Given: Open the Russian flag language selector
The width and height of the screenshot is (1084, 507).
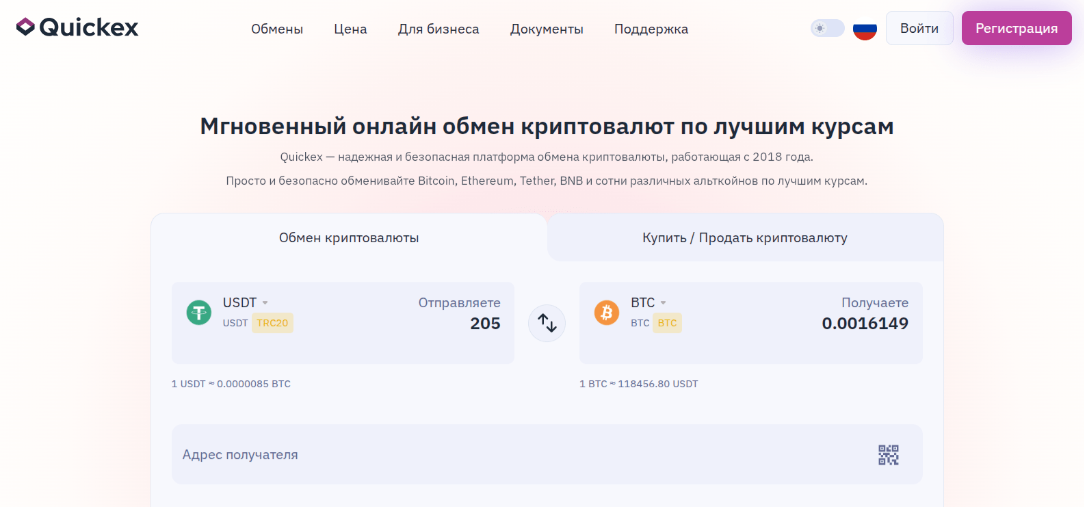Looking at the screenshot, I should (x=865, y=28).
